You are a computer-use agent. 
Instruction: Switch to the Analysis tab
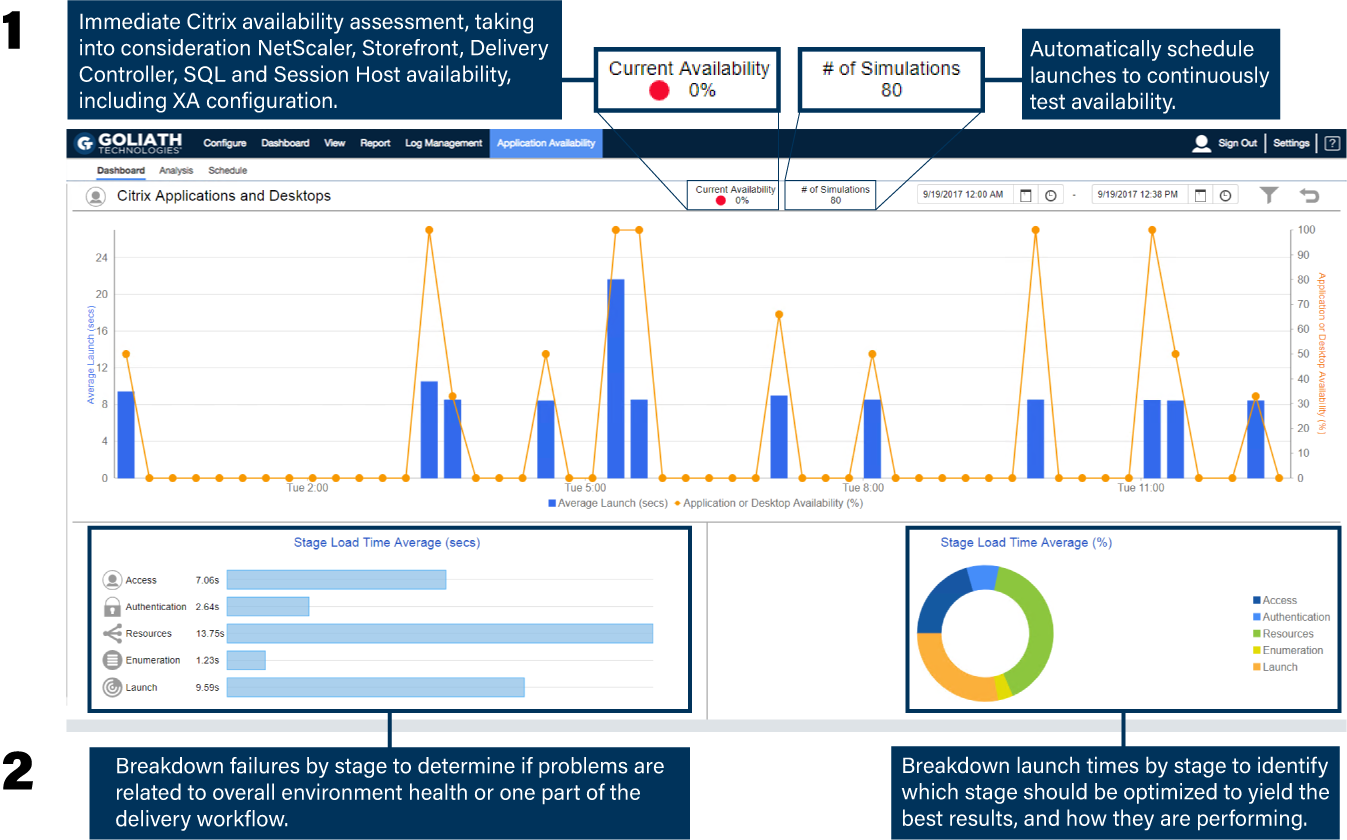tap(176, 170)
